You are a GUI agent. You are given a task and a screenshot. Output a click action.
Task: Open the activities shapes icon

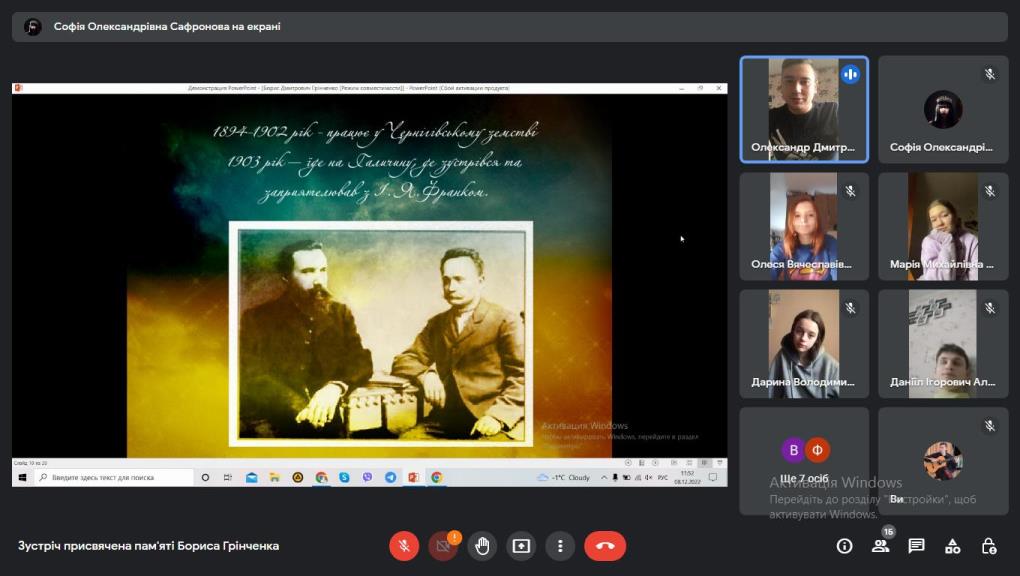click(952, 546)
